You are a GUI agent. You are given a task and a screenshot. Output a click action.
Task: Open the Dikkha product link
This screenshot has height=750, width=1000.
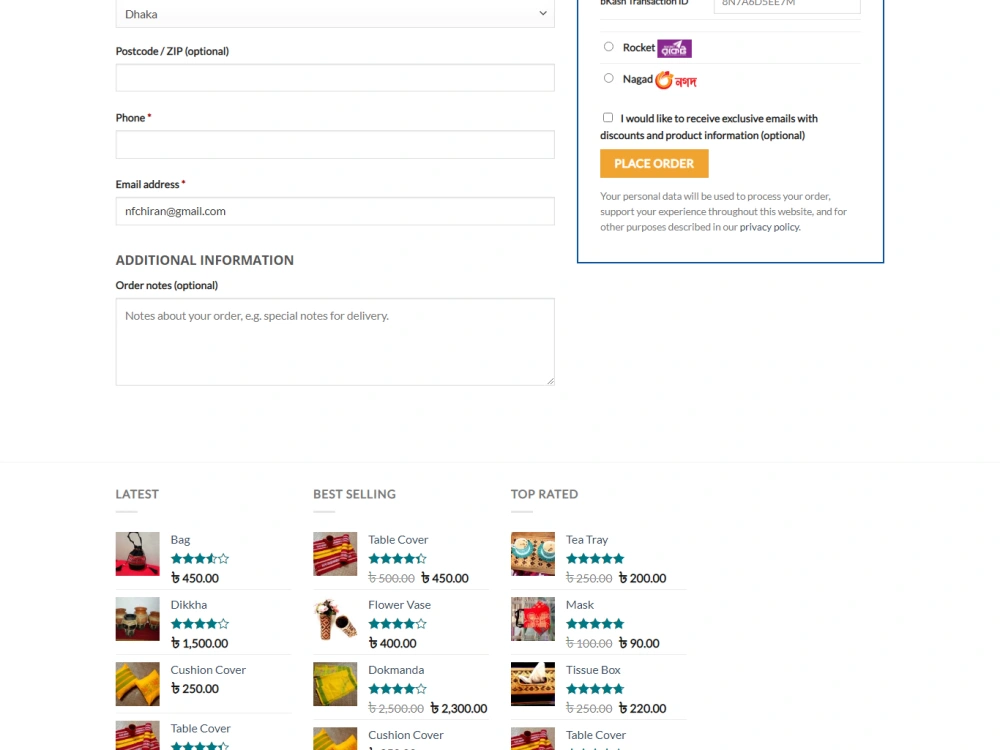point(188,605)
